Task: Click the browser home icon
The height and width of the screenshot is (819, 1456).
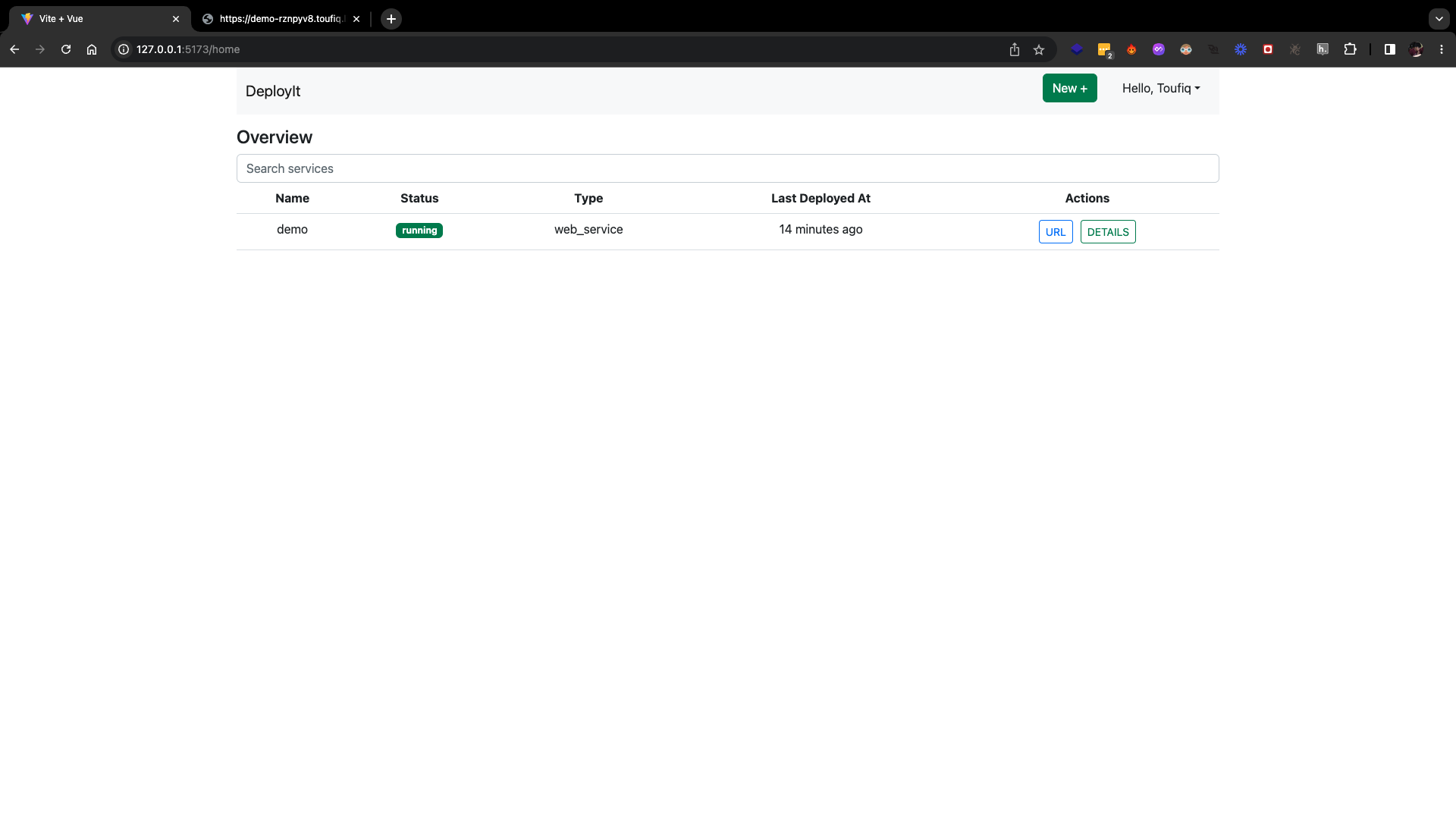Action: coord(92,49)
